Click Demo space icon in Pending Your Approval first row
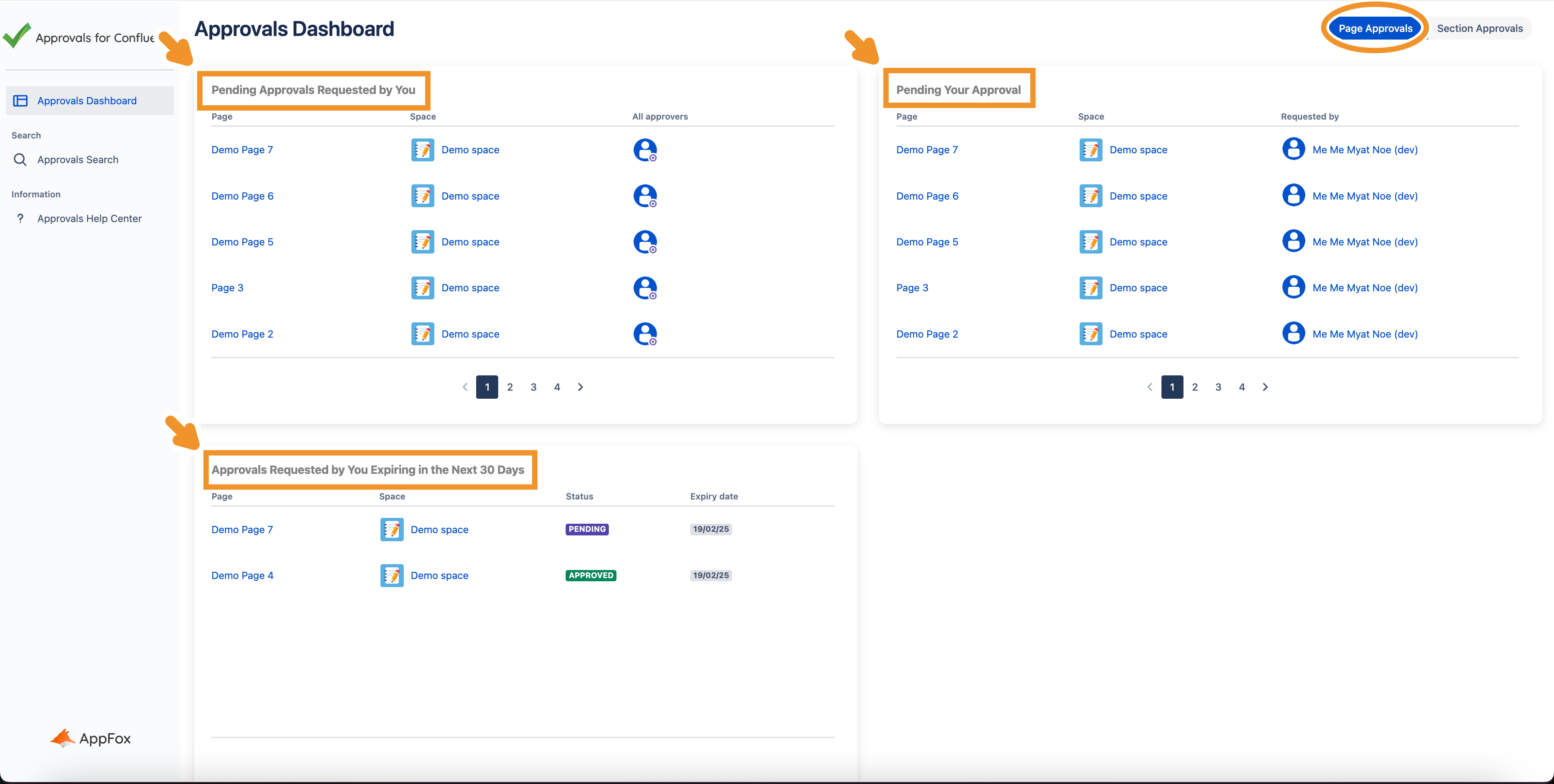The height and width of the screenshot is (784, 1554). tap(1090, 150)
